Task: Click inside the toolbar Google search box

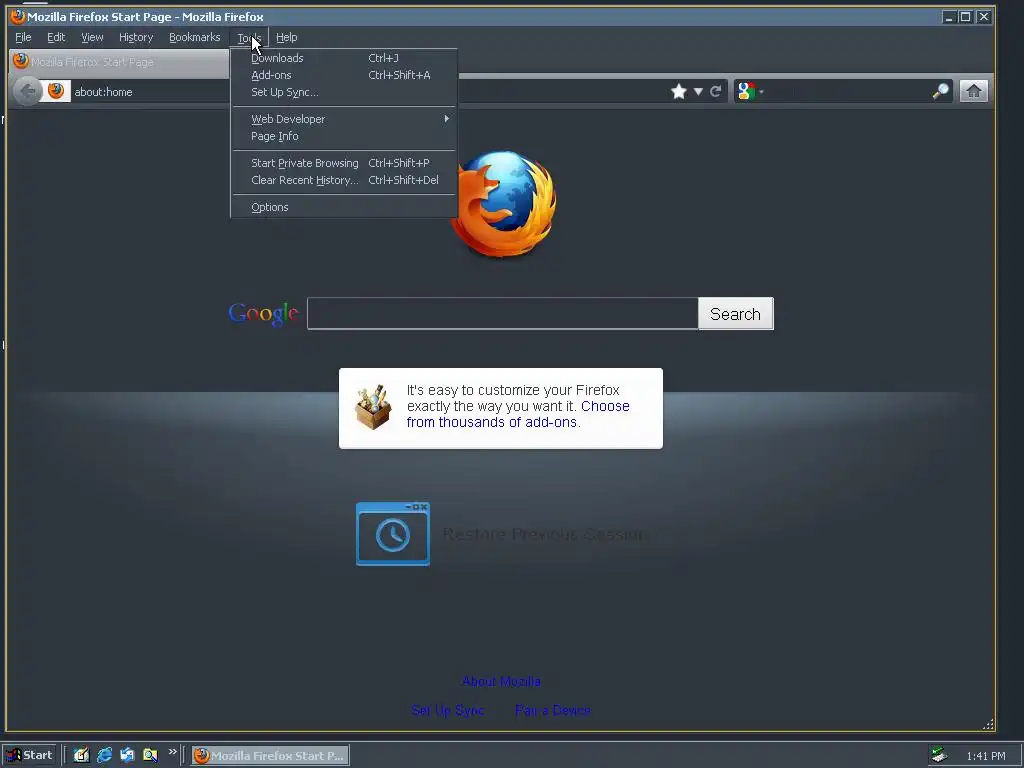Action: pyautogui.click(x=848, y=91)
